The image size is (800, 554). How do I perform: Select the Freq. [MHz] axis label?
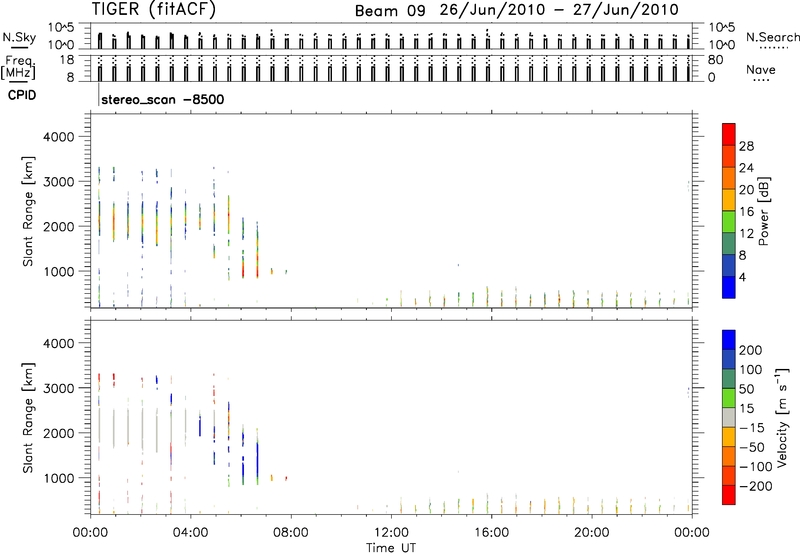click(19, 67)
